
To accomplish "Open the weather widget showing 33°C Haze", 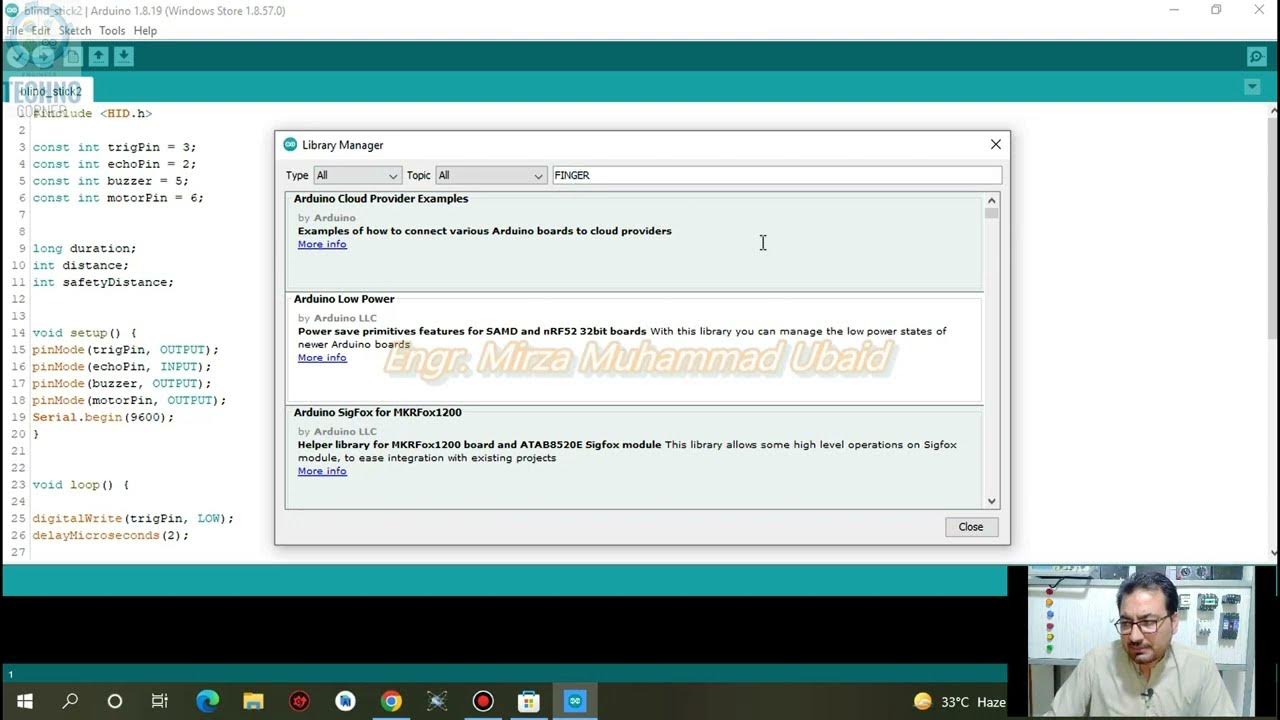I will [x=960, y=702].
